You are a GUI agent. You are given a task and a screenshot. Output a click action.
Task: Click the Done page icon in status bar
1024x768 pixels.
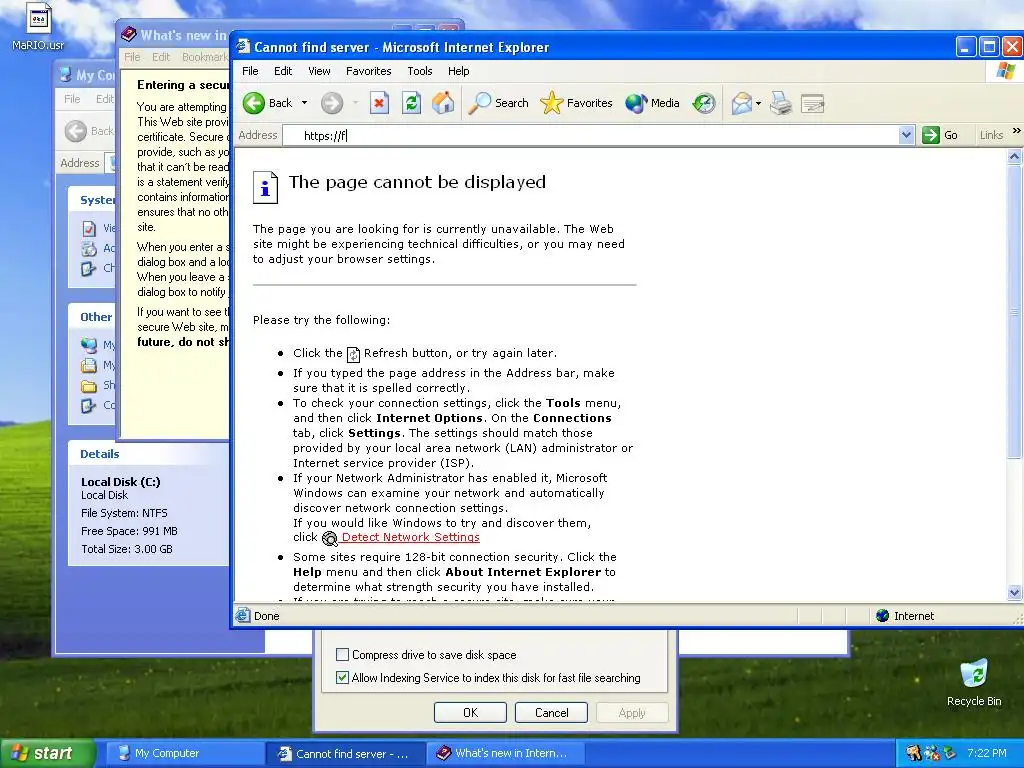coord(243,615)
